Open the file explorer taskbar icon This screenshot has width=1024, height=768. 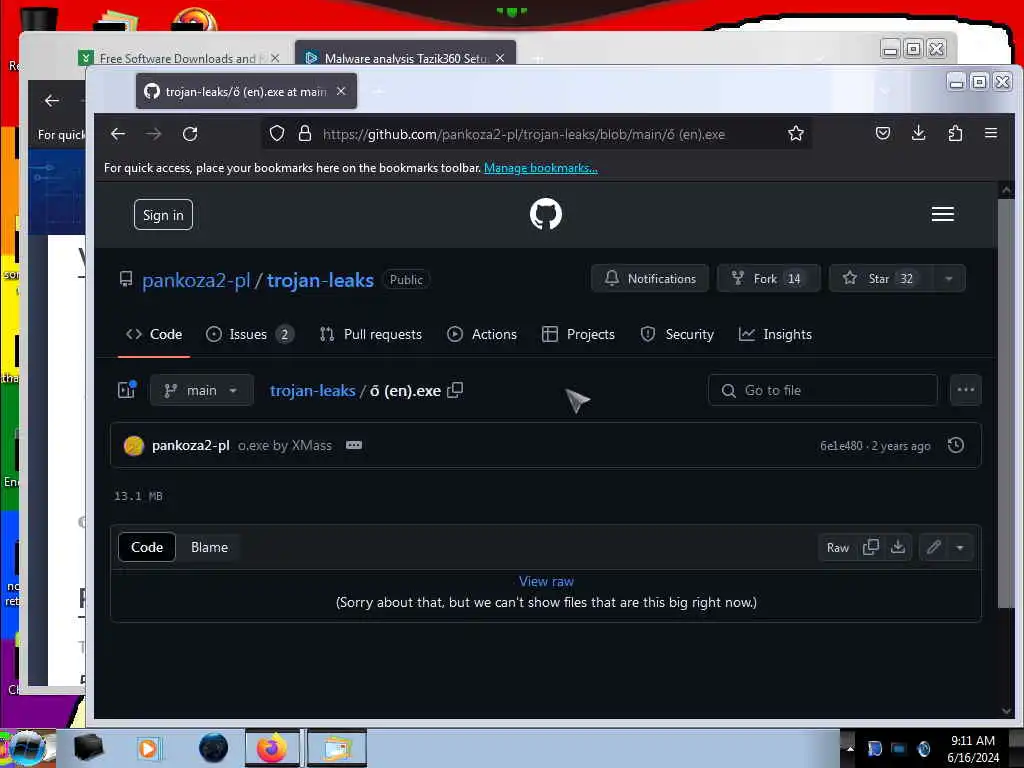tap(336, 748)
